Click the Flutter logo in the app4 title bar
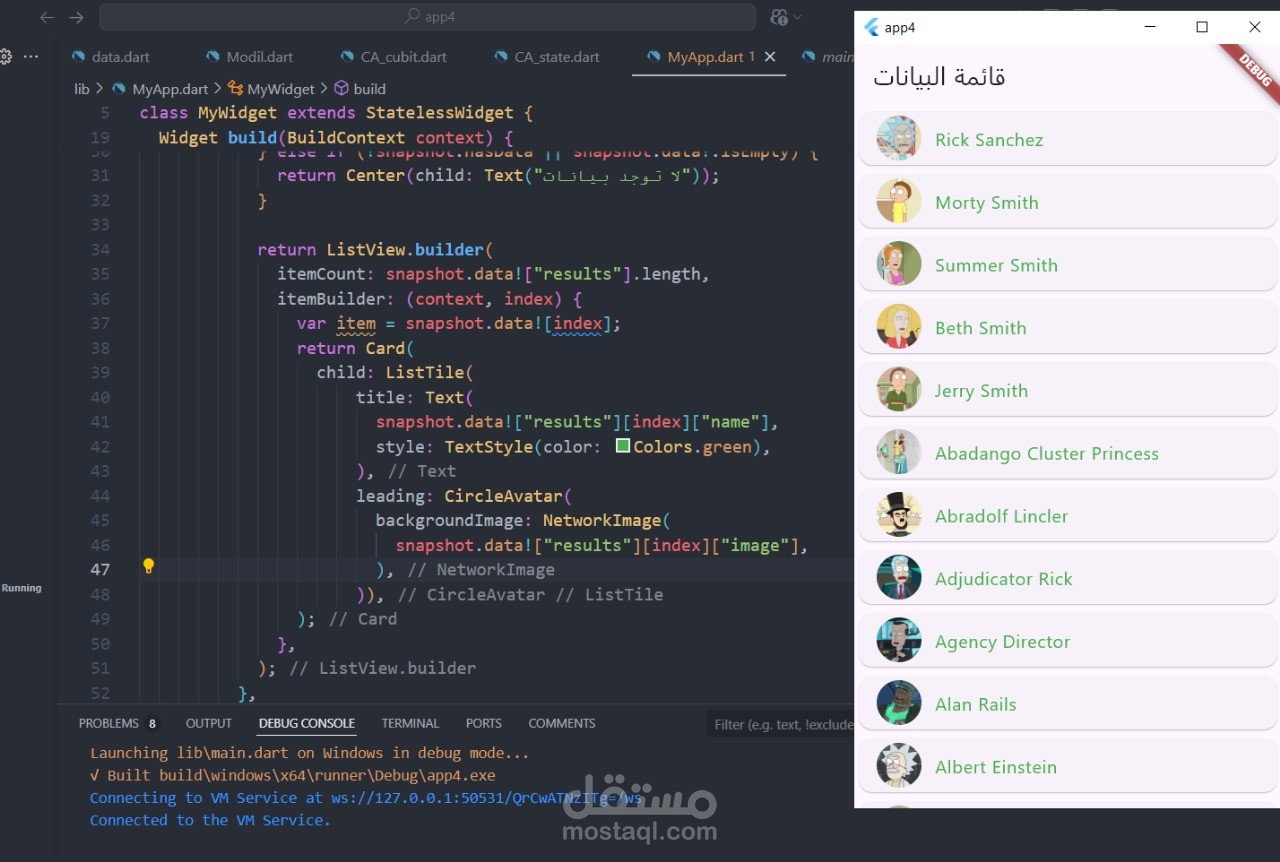Viewport: 1280px width, 862px height. pyautogui.click(x=871, y=27)
